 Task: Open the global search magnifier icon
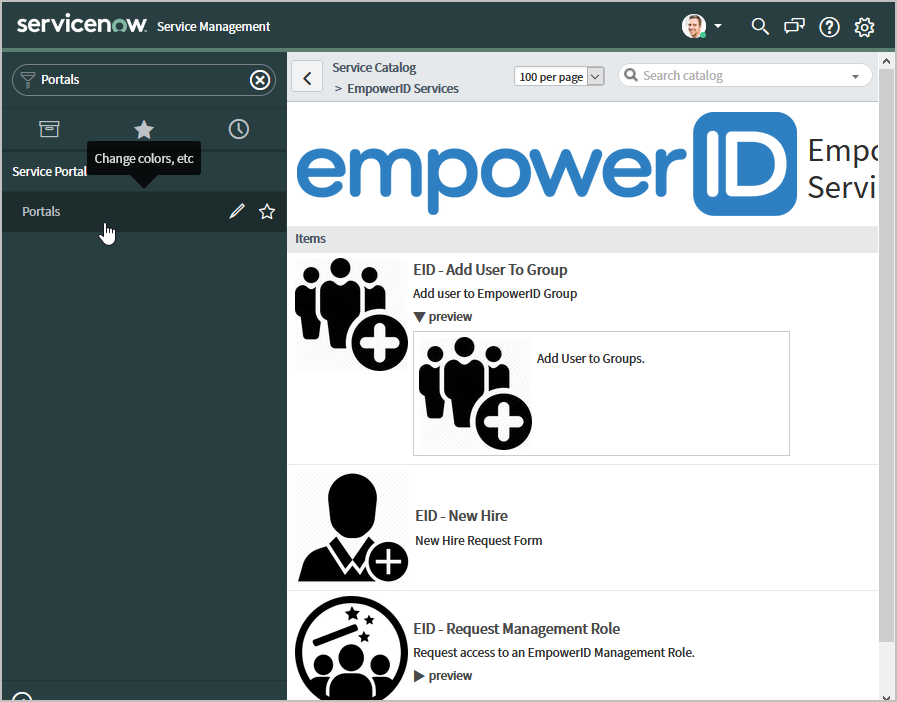(x=760, y=27)
